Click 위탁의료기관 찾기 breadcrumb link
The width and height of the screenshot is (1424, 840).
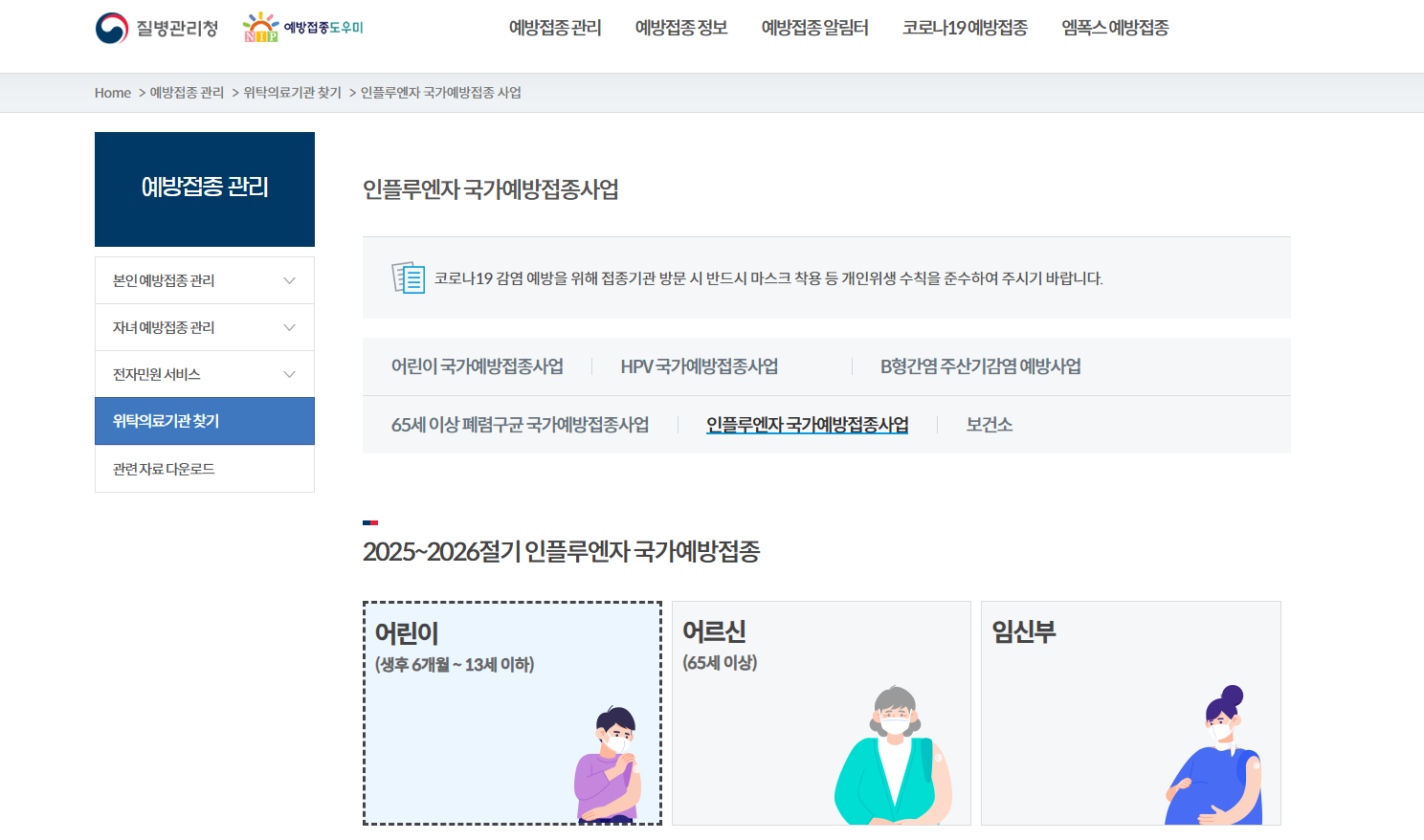292,93
